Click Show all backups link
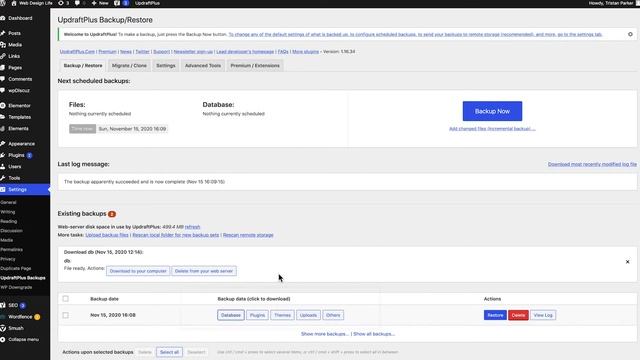Image resolution: width=640 pixels, height=360 pixels. [x=374, y=334]
